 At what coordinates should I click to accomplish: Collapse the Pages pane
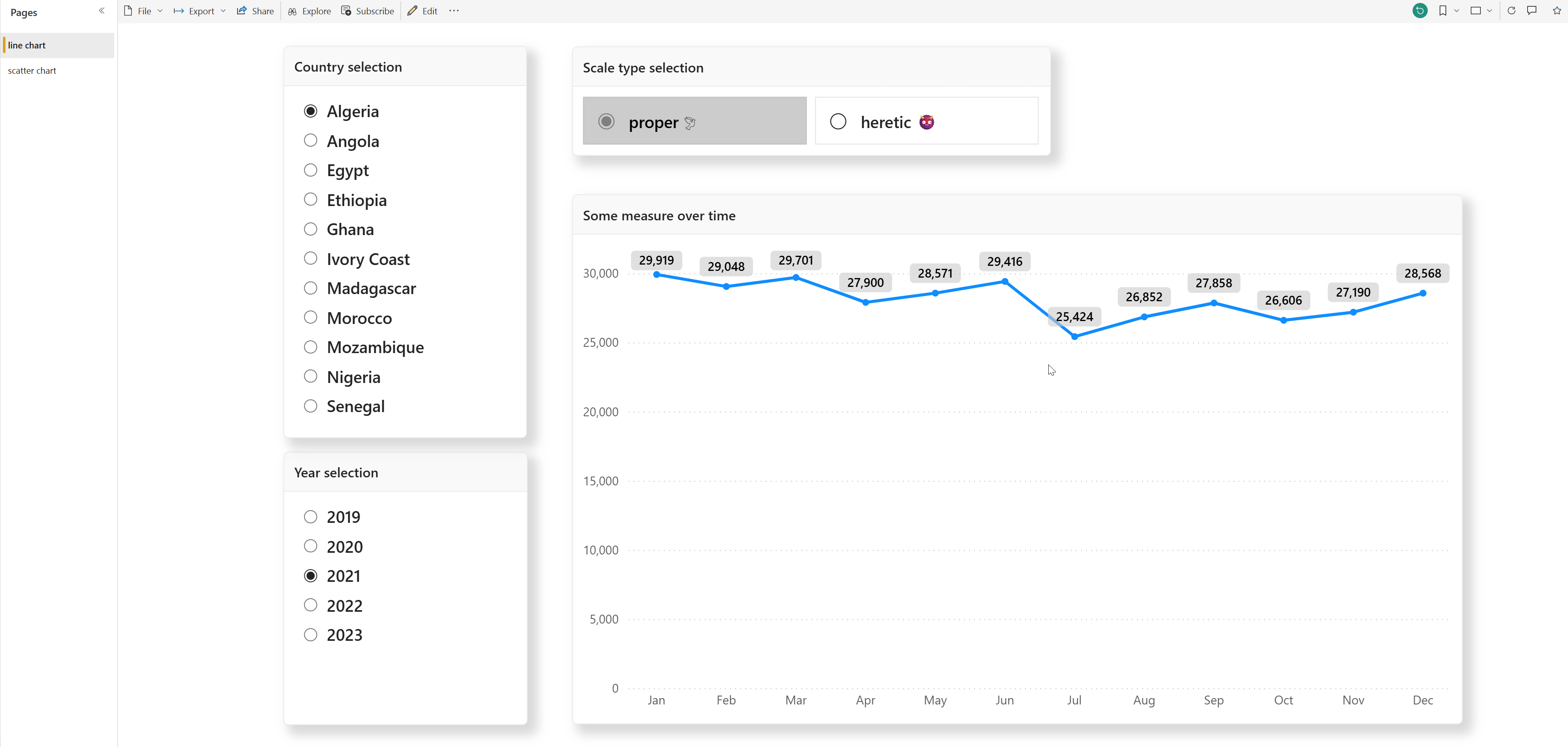[102, 11]
